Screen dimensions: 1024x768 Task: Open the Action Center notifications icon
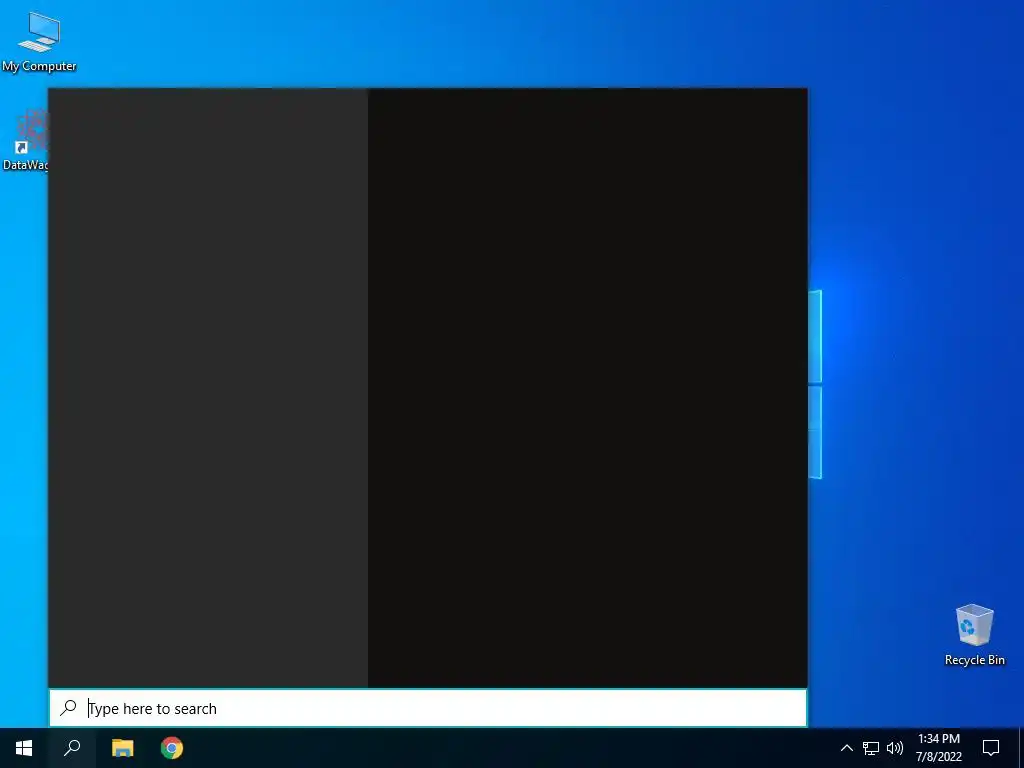click(991, 748)
